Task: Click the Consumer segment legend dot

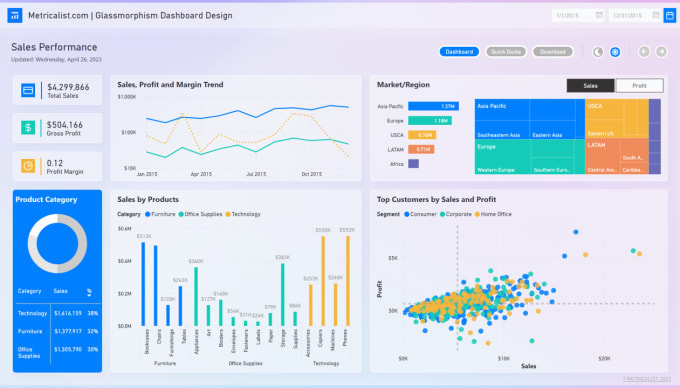Action: 407,214
